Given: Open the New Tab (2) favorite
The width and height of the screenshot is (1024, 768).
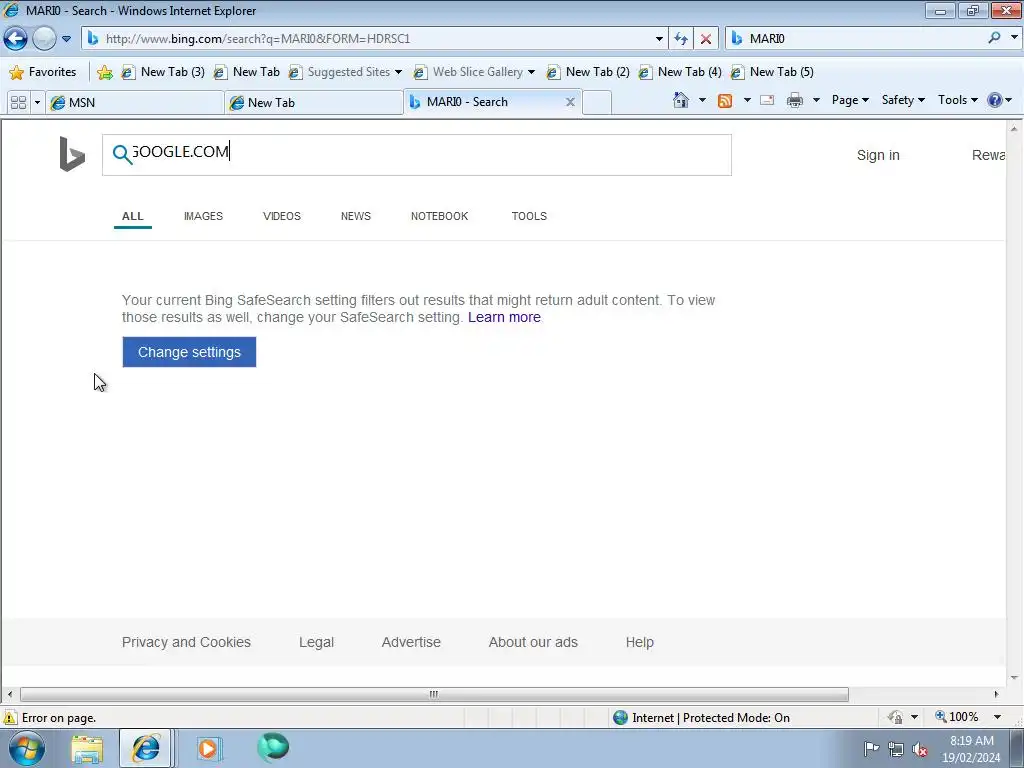Looking at the screenshot, I should pos(588,72).
